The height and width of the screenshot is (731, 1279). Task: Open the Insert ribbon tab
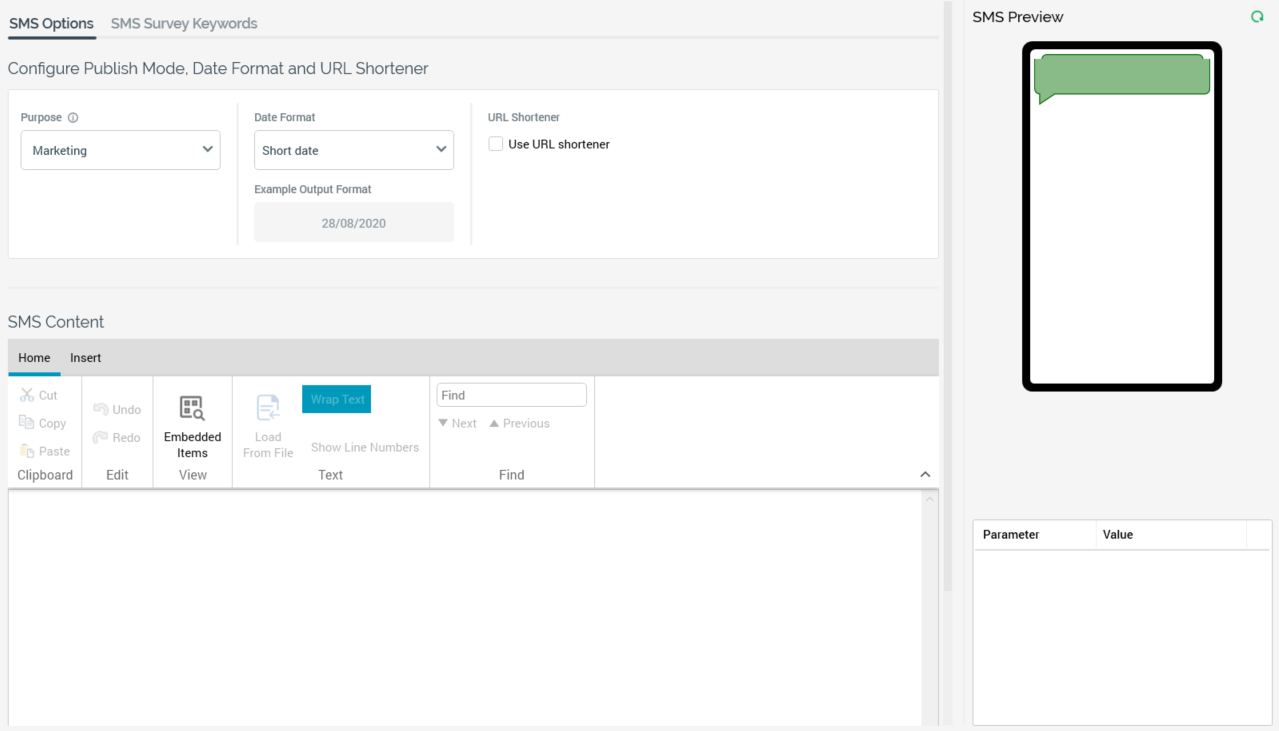pos(85,358)
